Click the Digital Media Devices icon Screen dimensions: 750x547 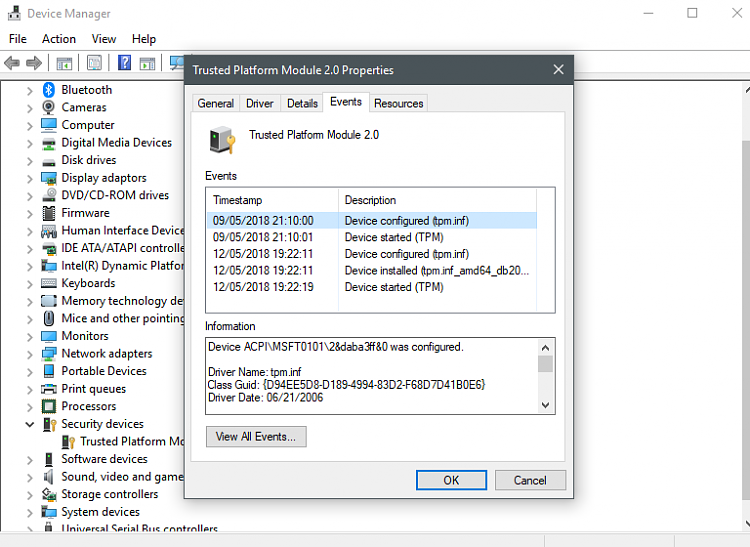pos(48,143)
